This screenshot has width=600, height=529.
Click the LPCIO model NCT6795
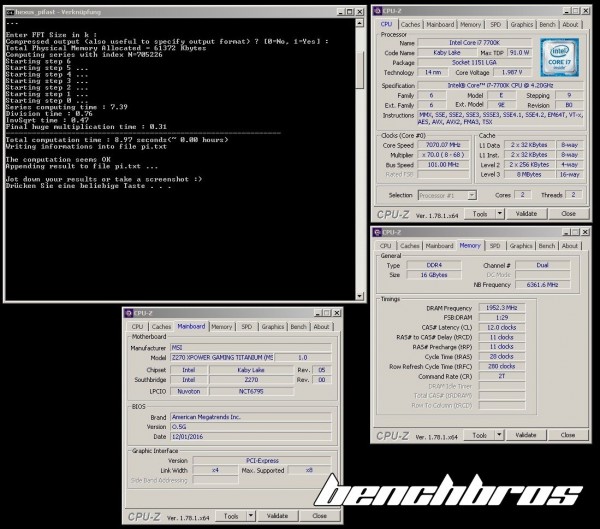pos(251,391)
